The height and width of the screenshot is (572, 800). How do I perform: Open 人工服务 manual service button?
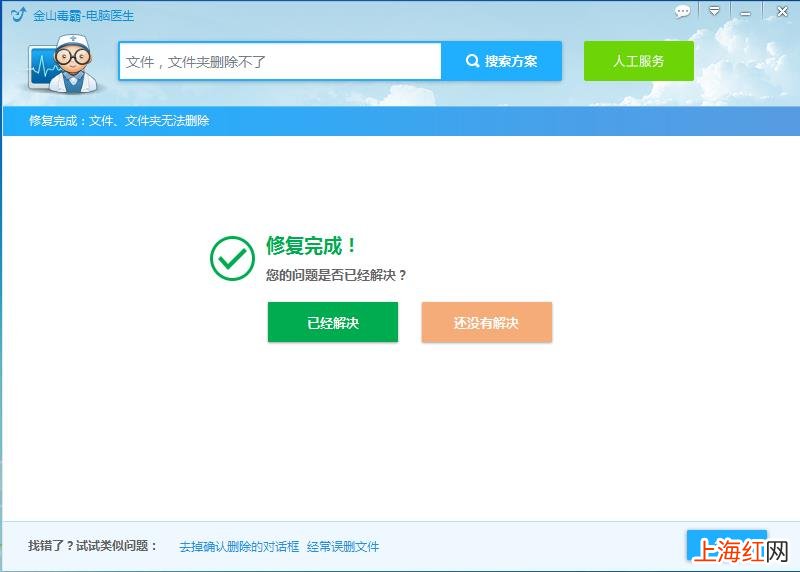point(639,61)
